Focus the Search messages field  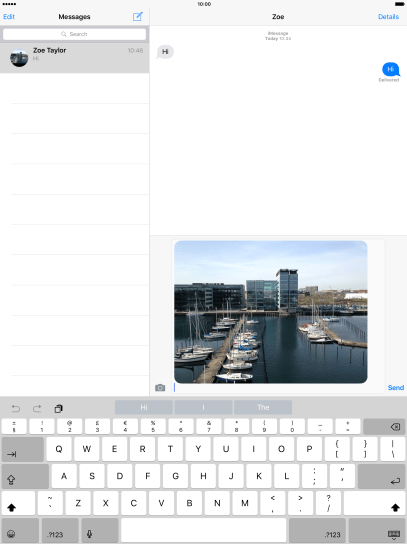[x=74, y=34]
